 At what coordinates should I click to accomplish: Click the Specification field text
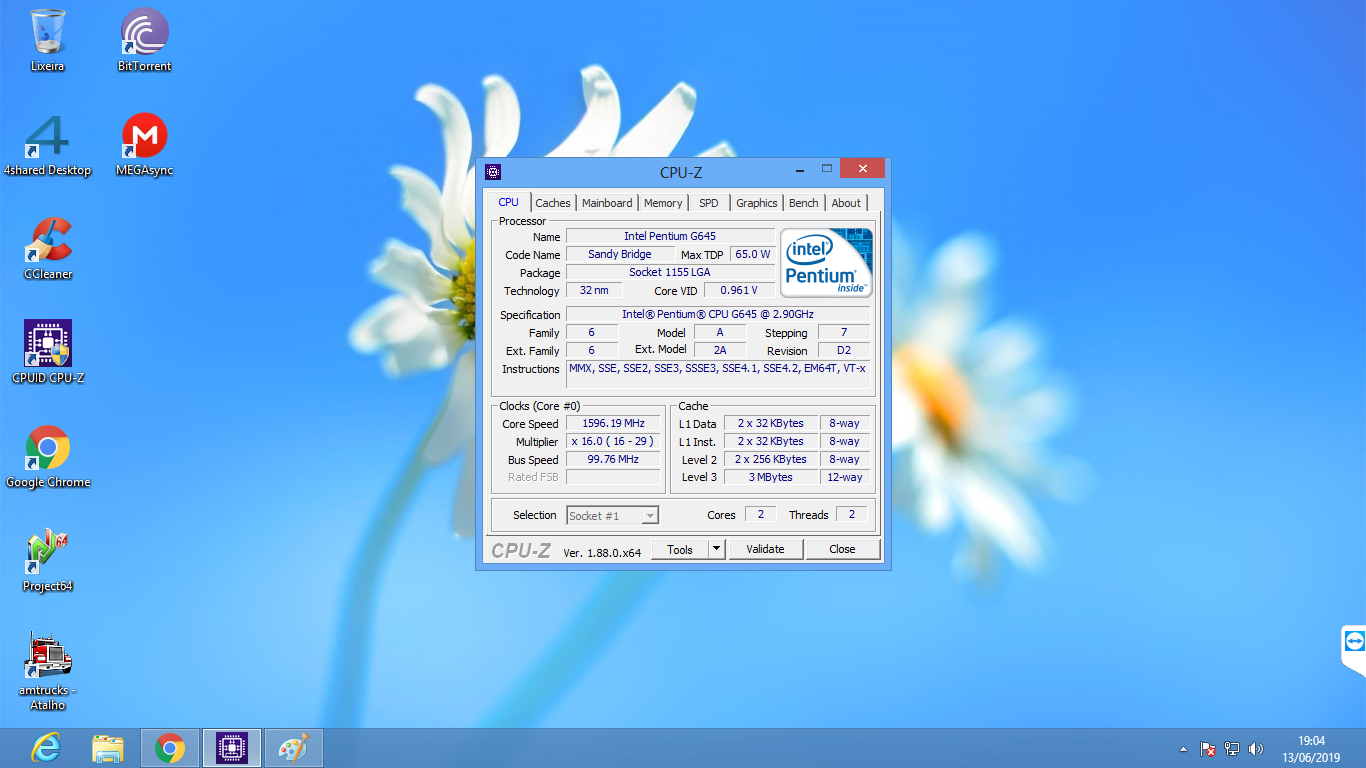pos(718,314)
